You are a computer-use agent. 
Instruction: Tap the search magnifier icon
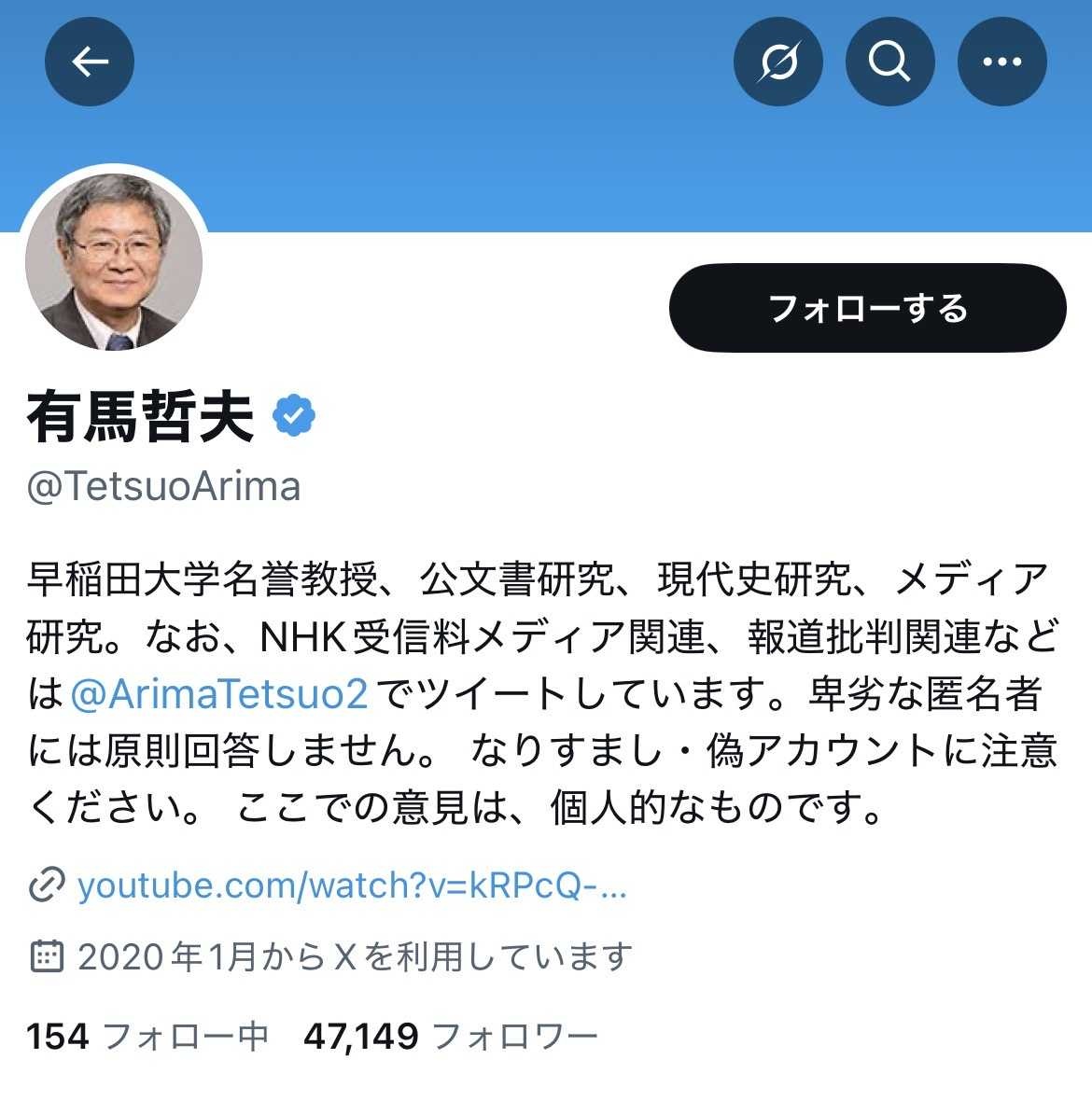pyautogui.click(x=889, y=62)
